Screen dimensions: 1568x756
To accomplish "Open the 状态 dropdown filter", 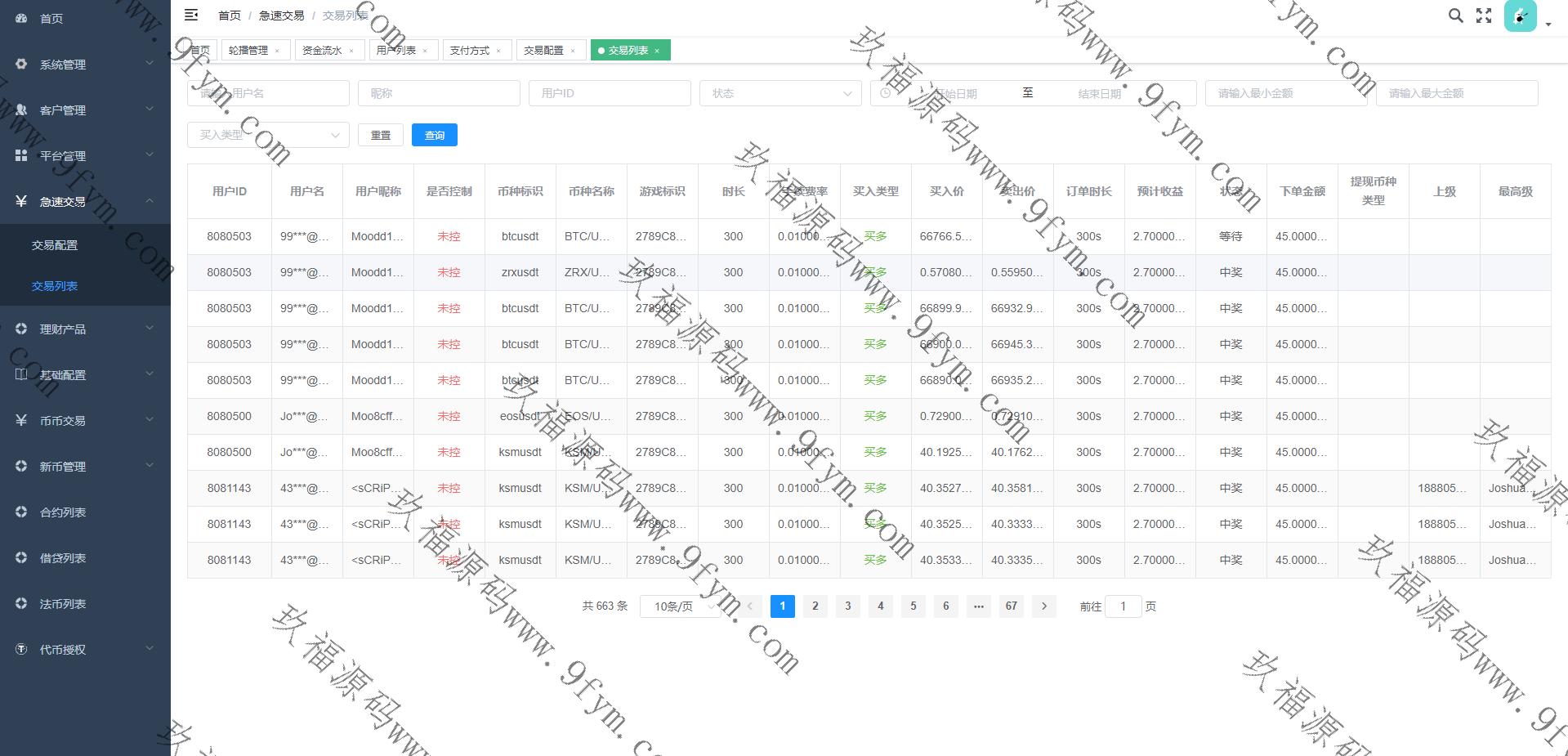I will click(780, 93).
